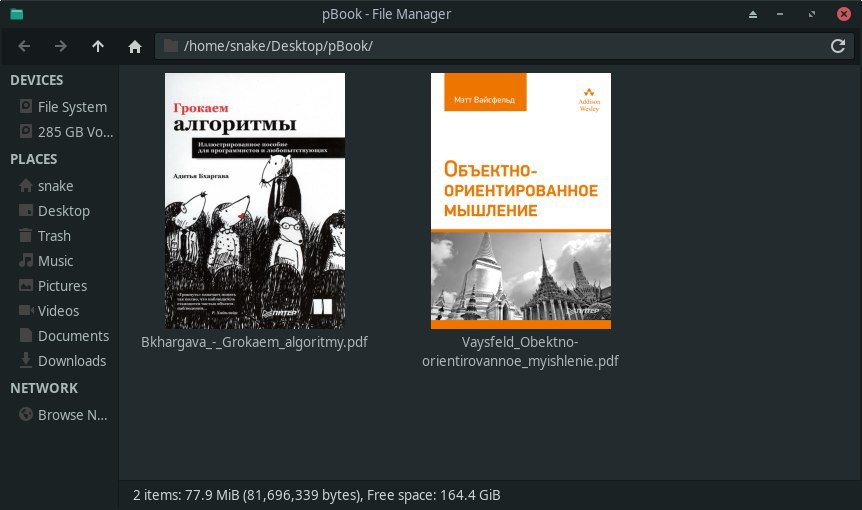
Task: Go back with the left arrow button
Action: pos(24,46)
